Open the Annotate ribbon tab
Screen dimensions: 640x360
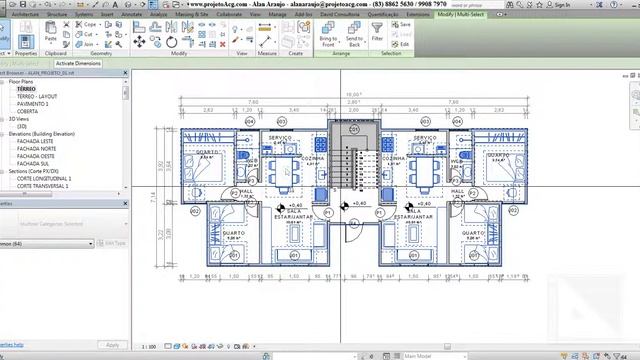(x=131, y=14)
